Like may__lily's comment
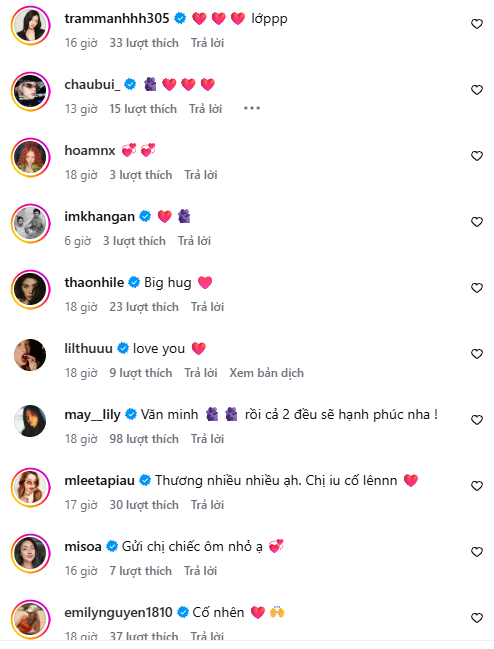The width and height of the screenshot is (494, 649). pyautogui.click(x=477, y=420)
